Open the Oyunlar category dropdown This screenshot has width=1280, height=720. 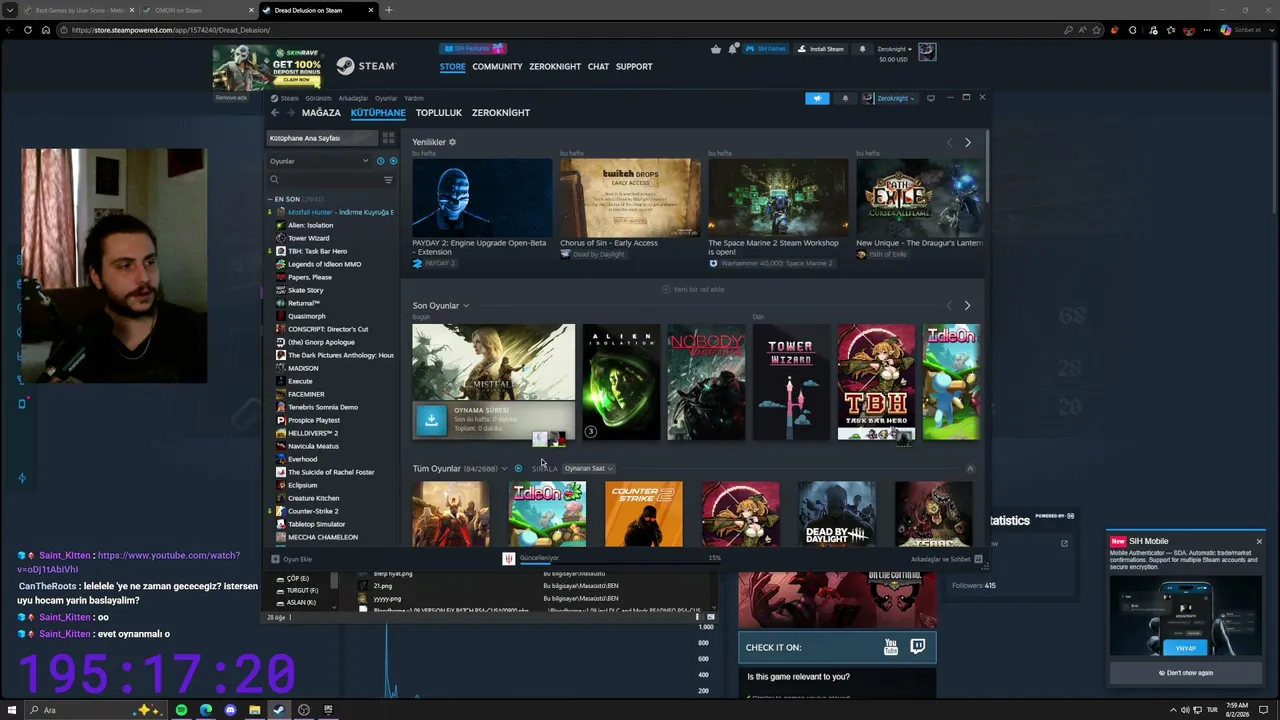coord(319,161)
